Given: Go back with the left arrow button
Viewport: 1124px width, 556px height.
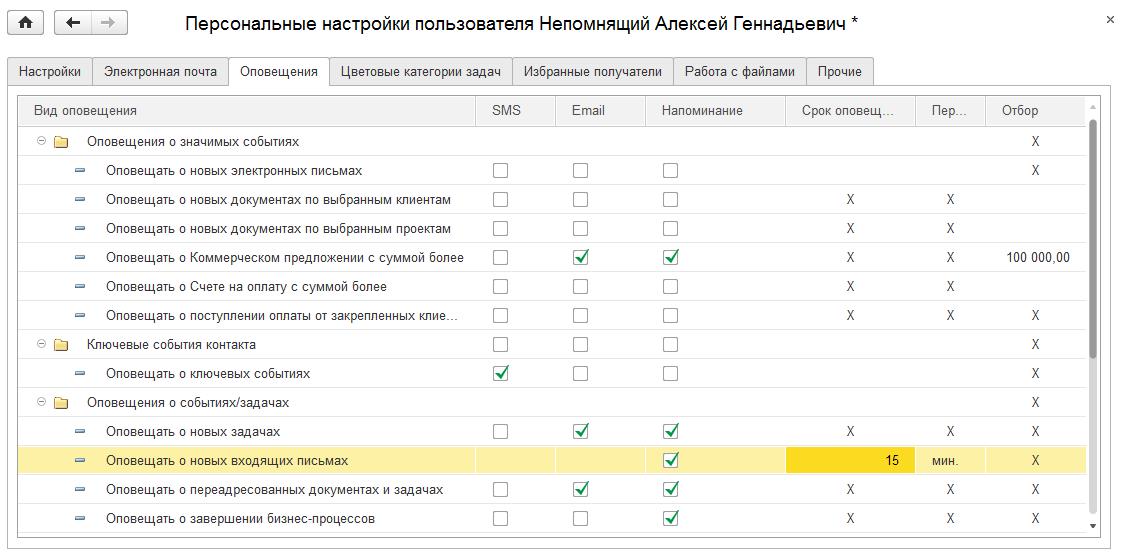Looking at the screenshot, I should click(x=73, y=23).
